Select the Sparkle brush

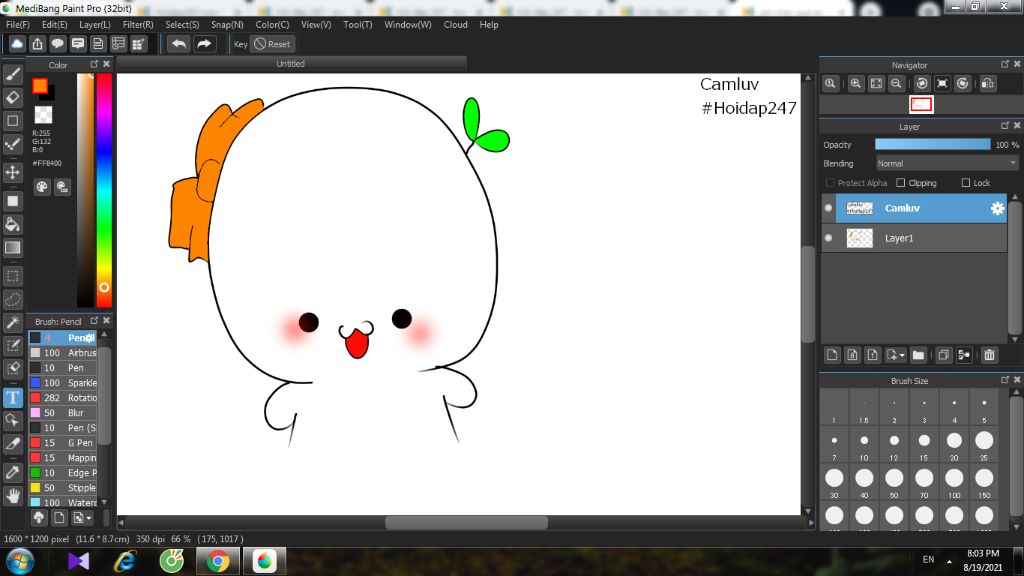63,383
